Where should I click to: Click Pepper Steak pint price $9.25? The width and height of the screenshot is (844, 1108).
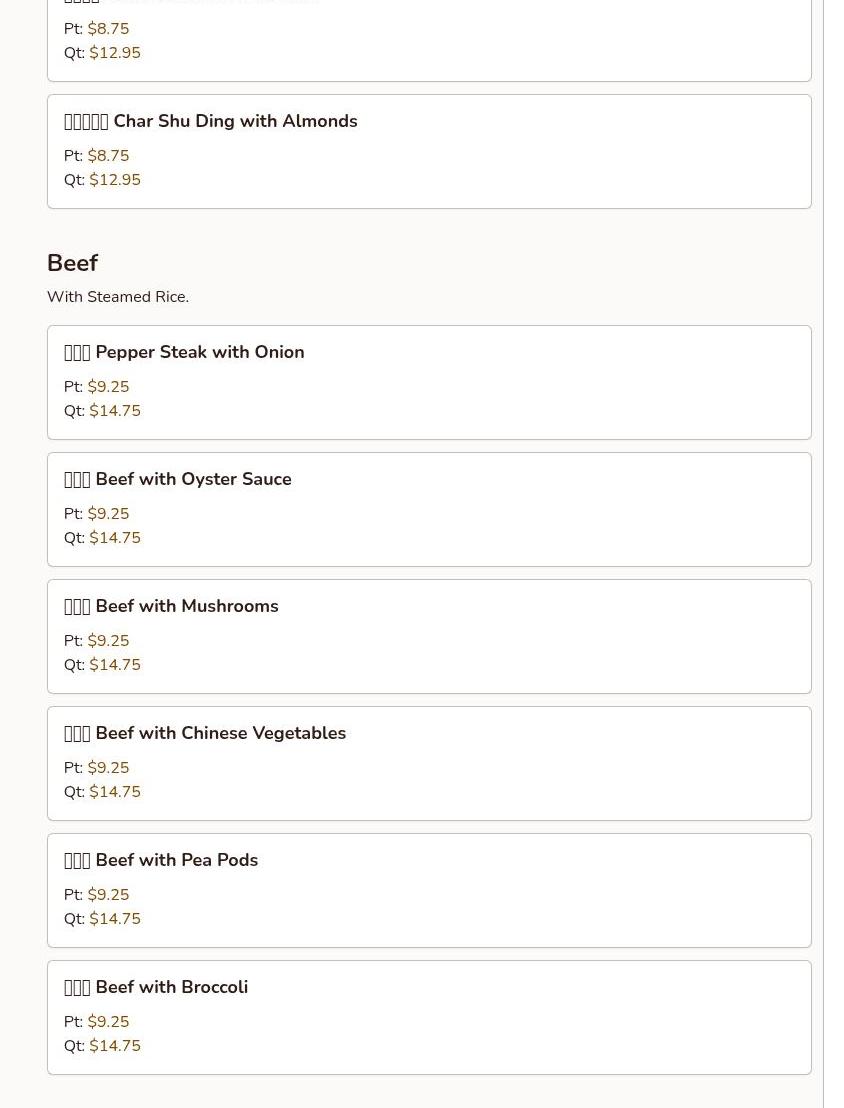108,387
